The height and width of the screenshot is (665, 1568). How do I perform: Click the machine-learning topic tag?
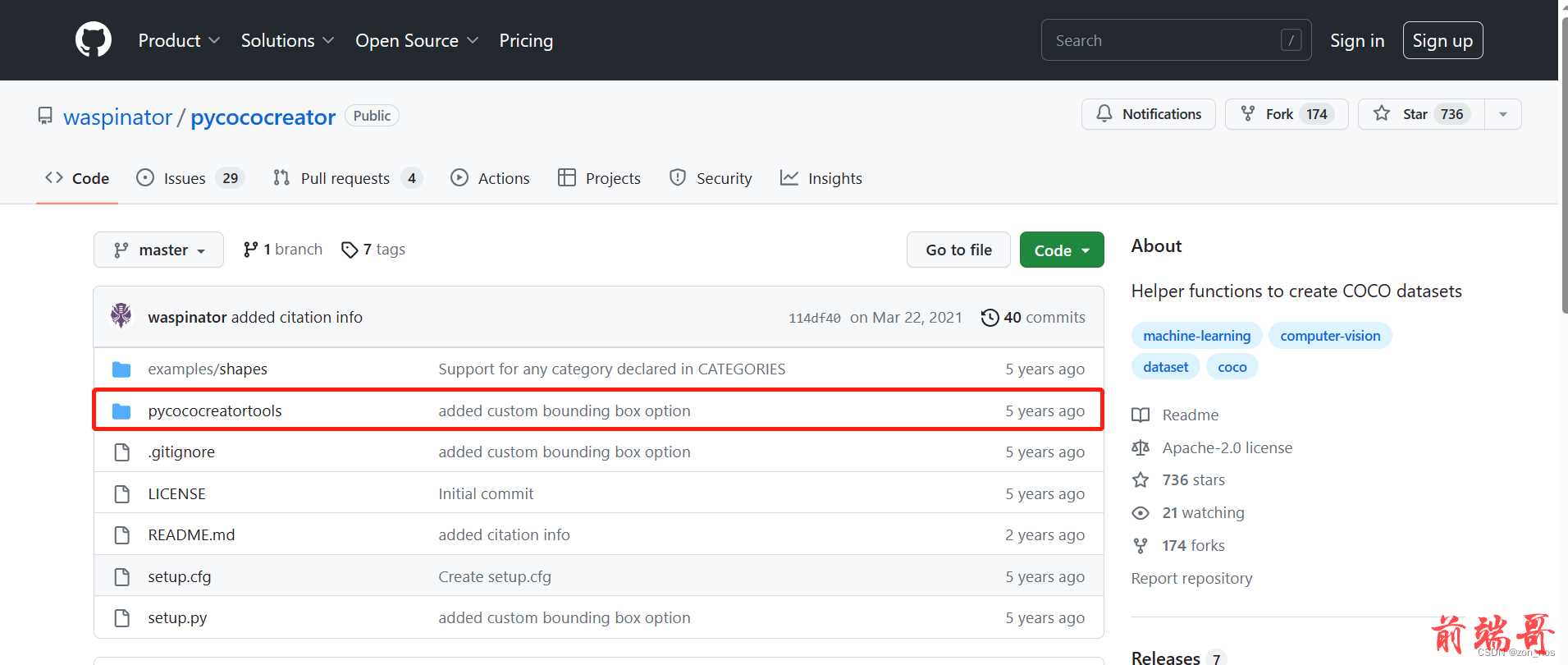1196,336
